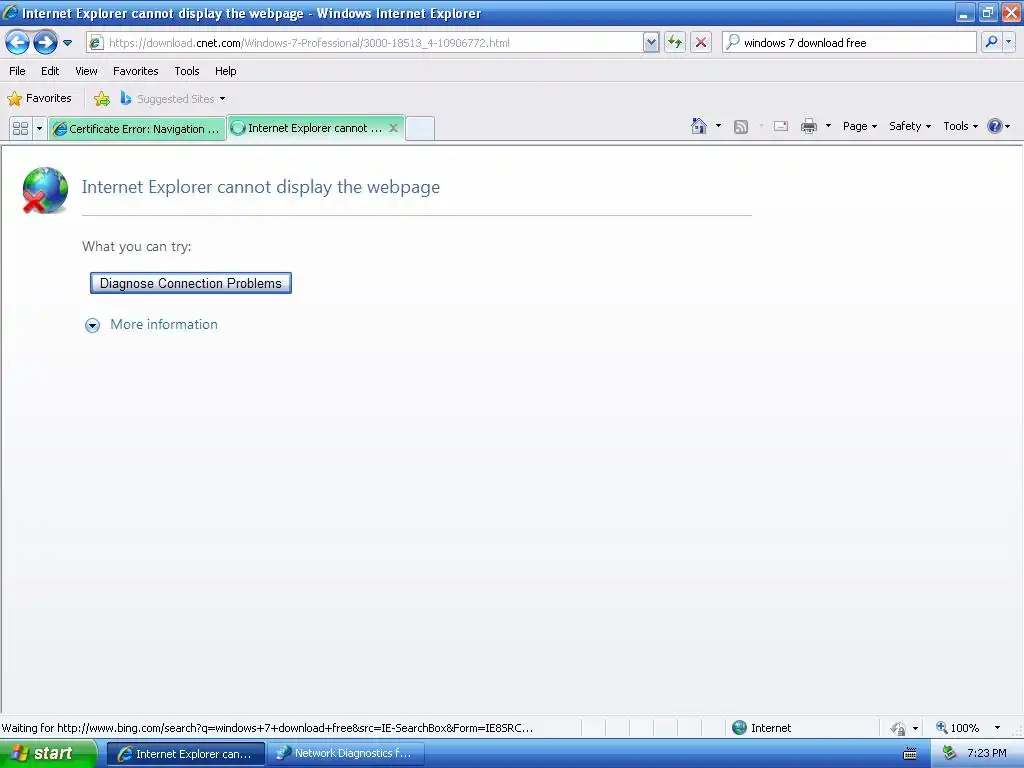Open search provider options dropdown

pyautogui.click(x=1009, y=43)
